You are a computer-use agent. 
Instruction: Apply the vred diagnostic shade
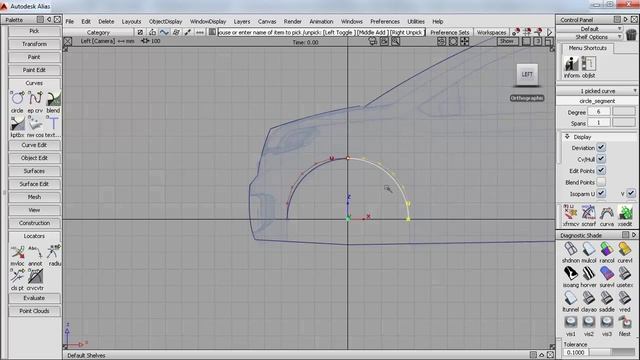(x=624, y=298)
